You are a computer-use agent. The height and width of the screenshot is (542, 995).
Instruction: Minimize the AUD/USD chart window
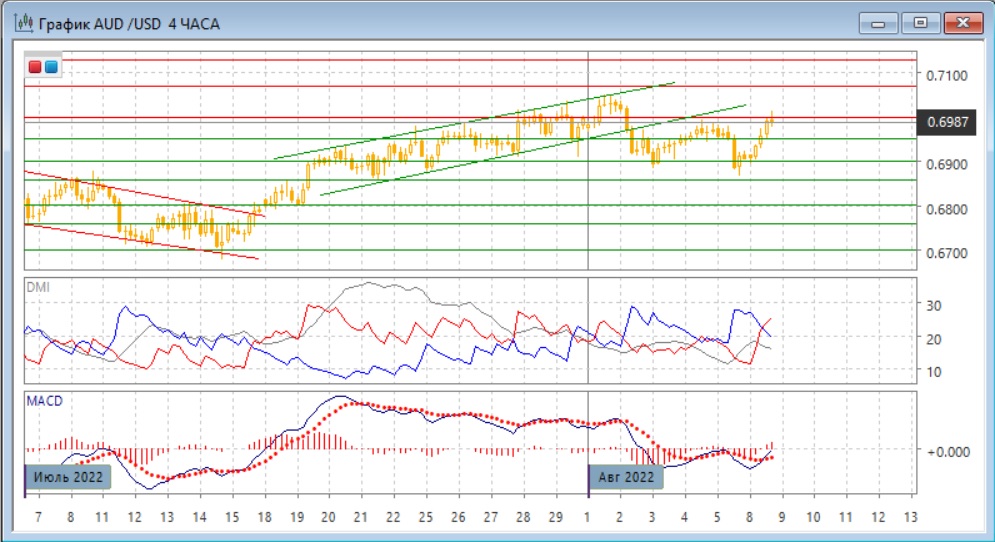(x=880, y=22)
